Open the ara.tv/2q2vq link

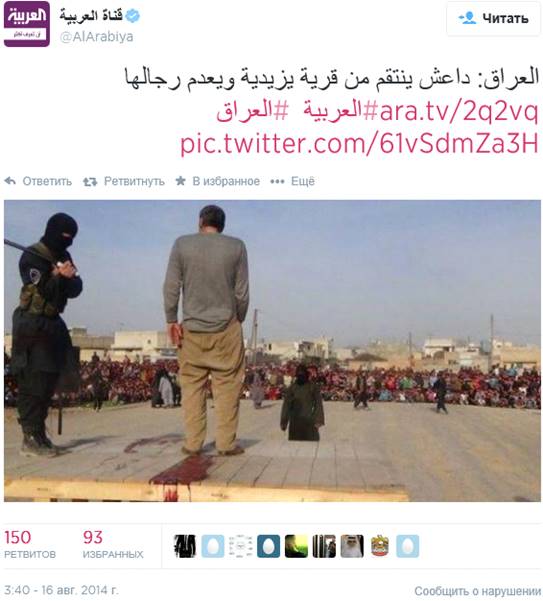coord(459,112)
